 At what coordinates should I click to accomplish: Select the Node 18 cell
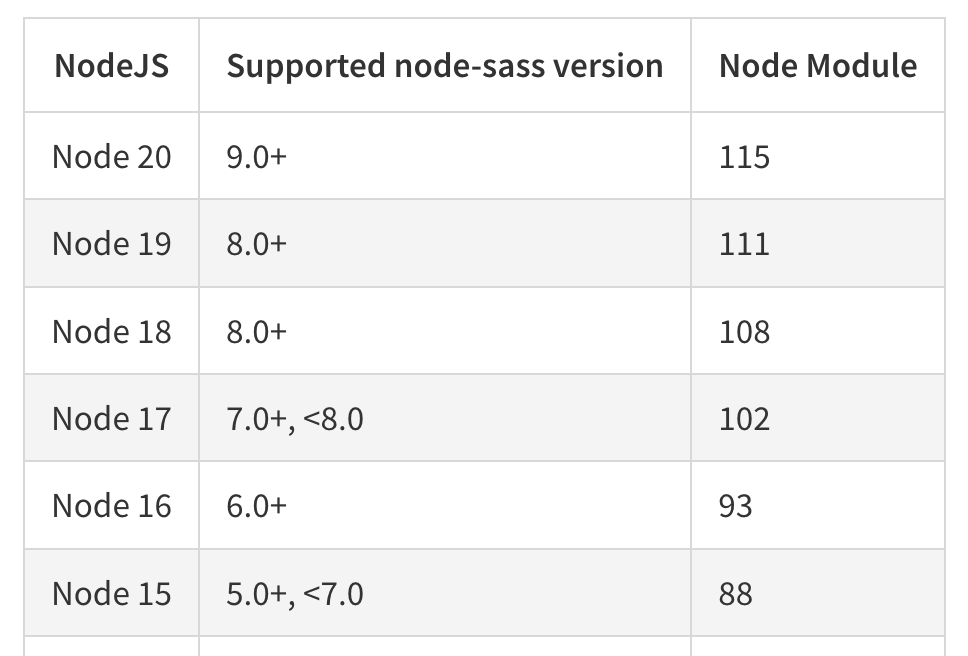[112, 331]
